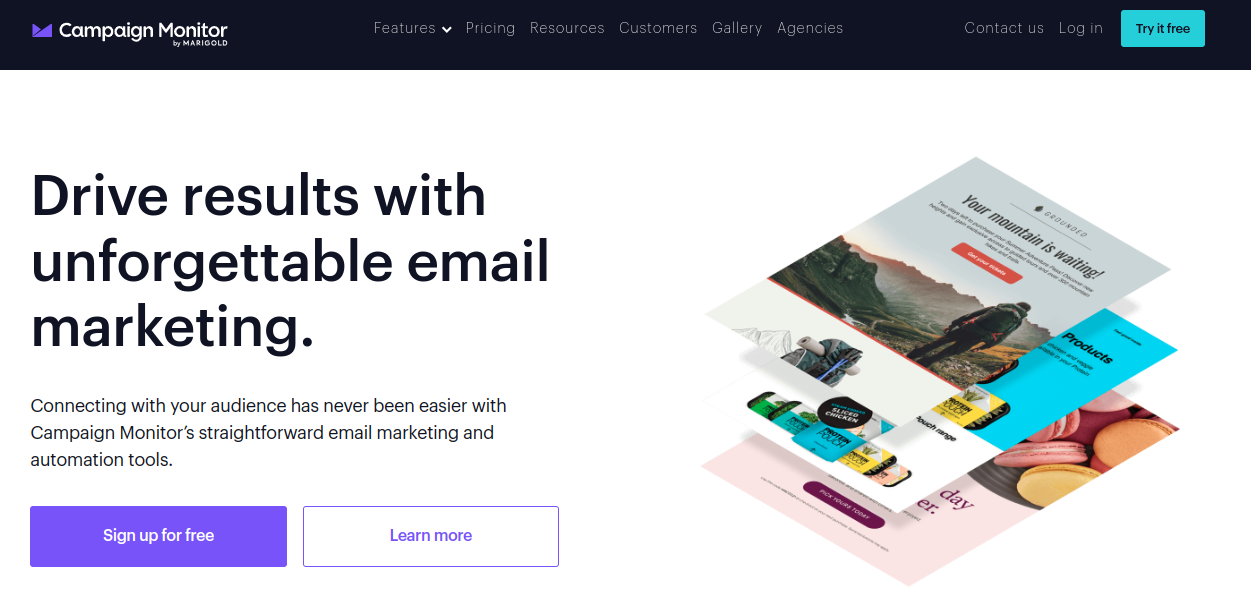Click the Campaign Monitor envelope logo icon
1251x614 pixels.
tap(42, 31)
